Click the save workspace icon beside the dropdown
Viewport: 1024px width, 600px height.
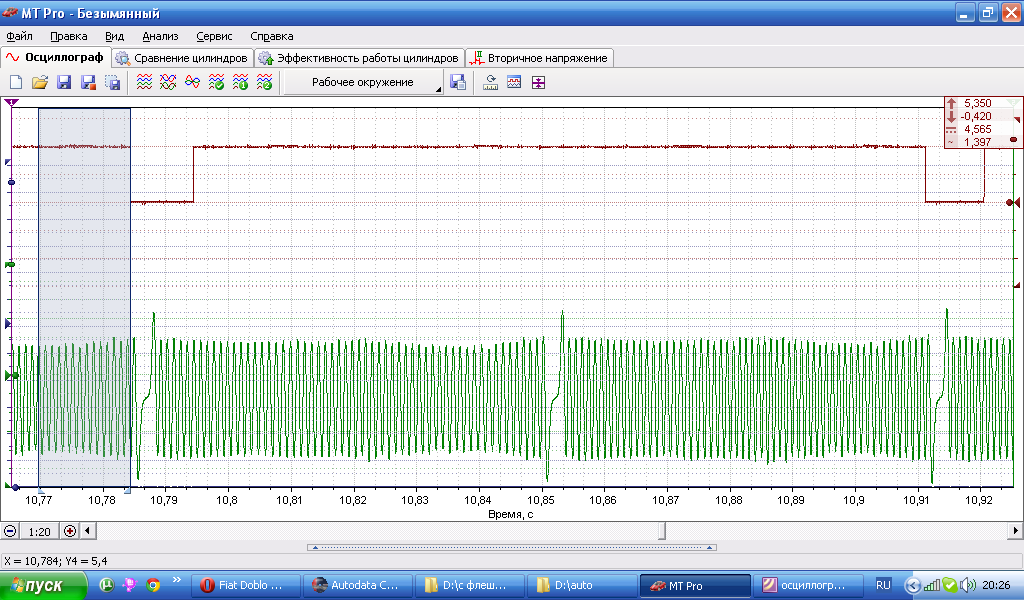tap(458, 82)
